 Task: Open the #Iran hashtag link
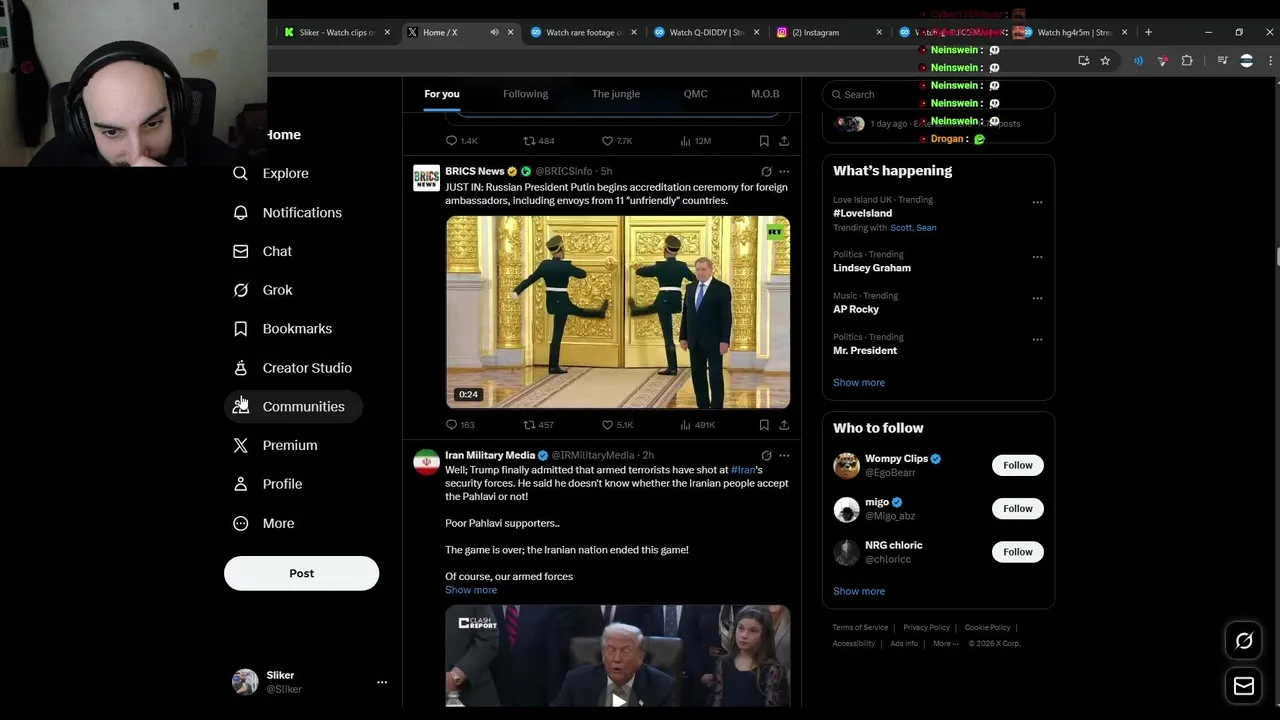(743, 470)
